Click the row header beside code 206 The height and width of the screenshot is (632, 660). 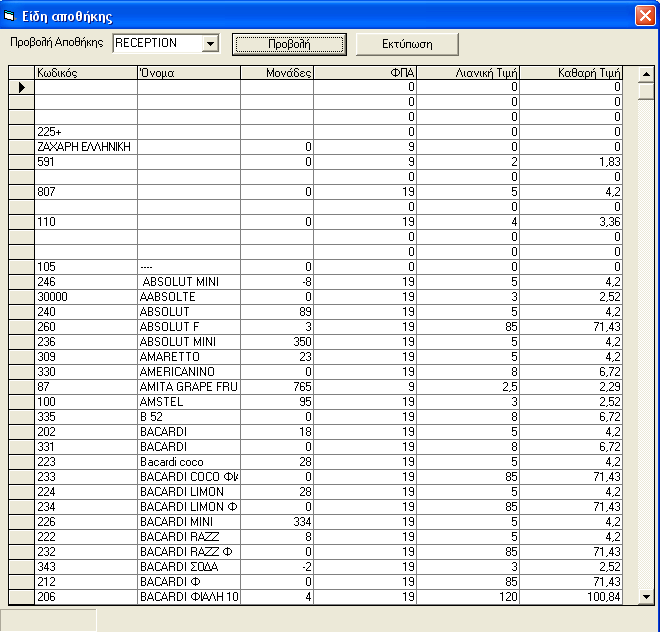click(21, 597)
